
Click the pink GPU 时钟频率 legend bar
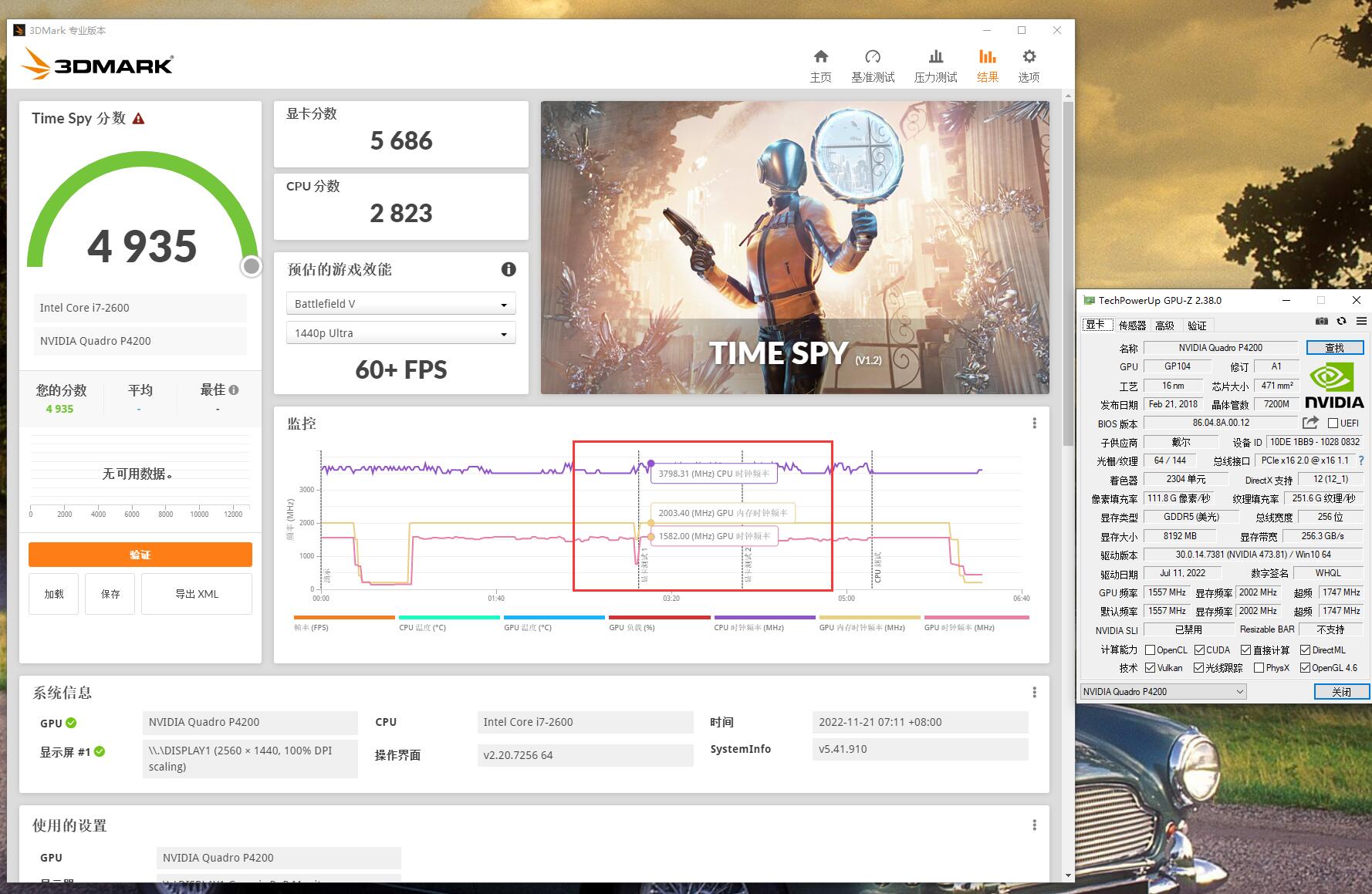click(x=976, y=618)
